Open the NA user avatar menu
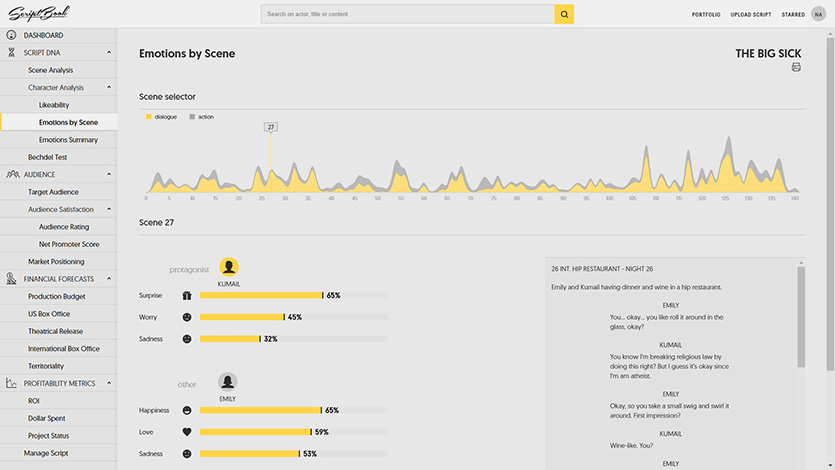Screen dimensions: 835x470 coord(818,14)
